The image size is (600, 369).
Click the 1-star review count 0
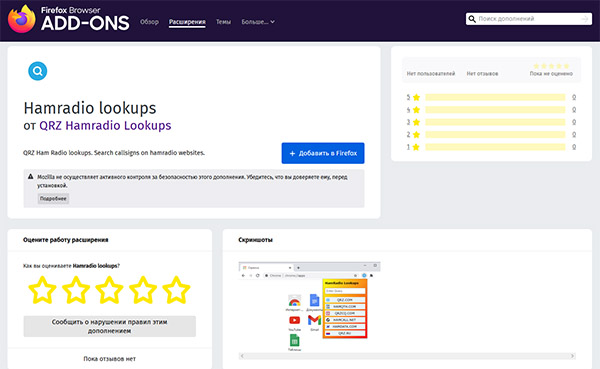574,147
